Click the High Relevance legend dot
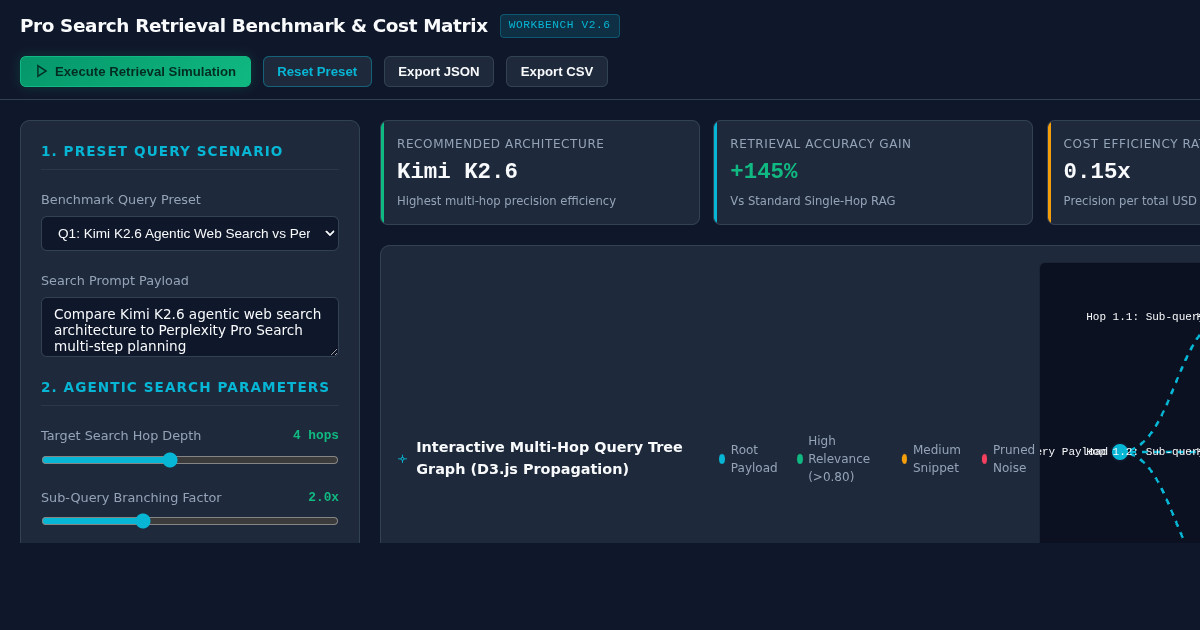The width and height of the screenshot is (1200, 630). point(800,459)
